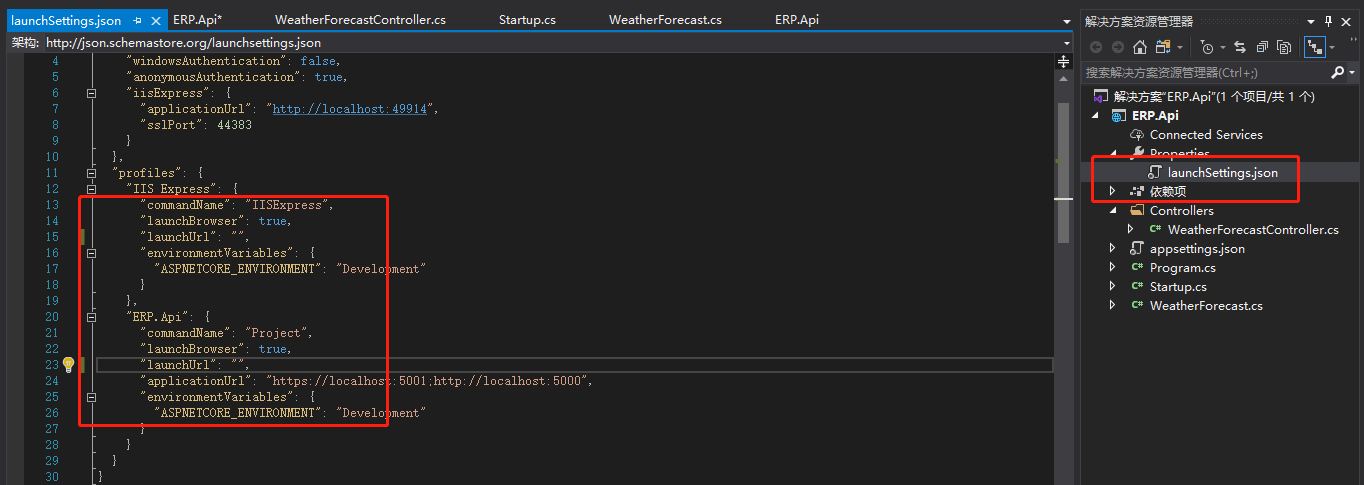Click the search magnifier icon in Solution Explorer
This screenshot has width=1364, height=485.
tap(1338, 72)
